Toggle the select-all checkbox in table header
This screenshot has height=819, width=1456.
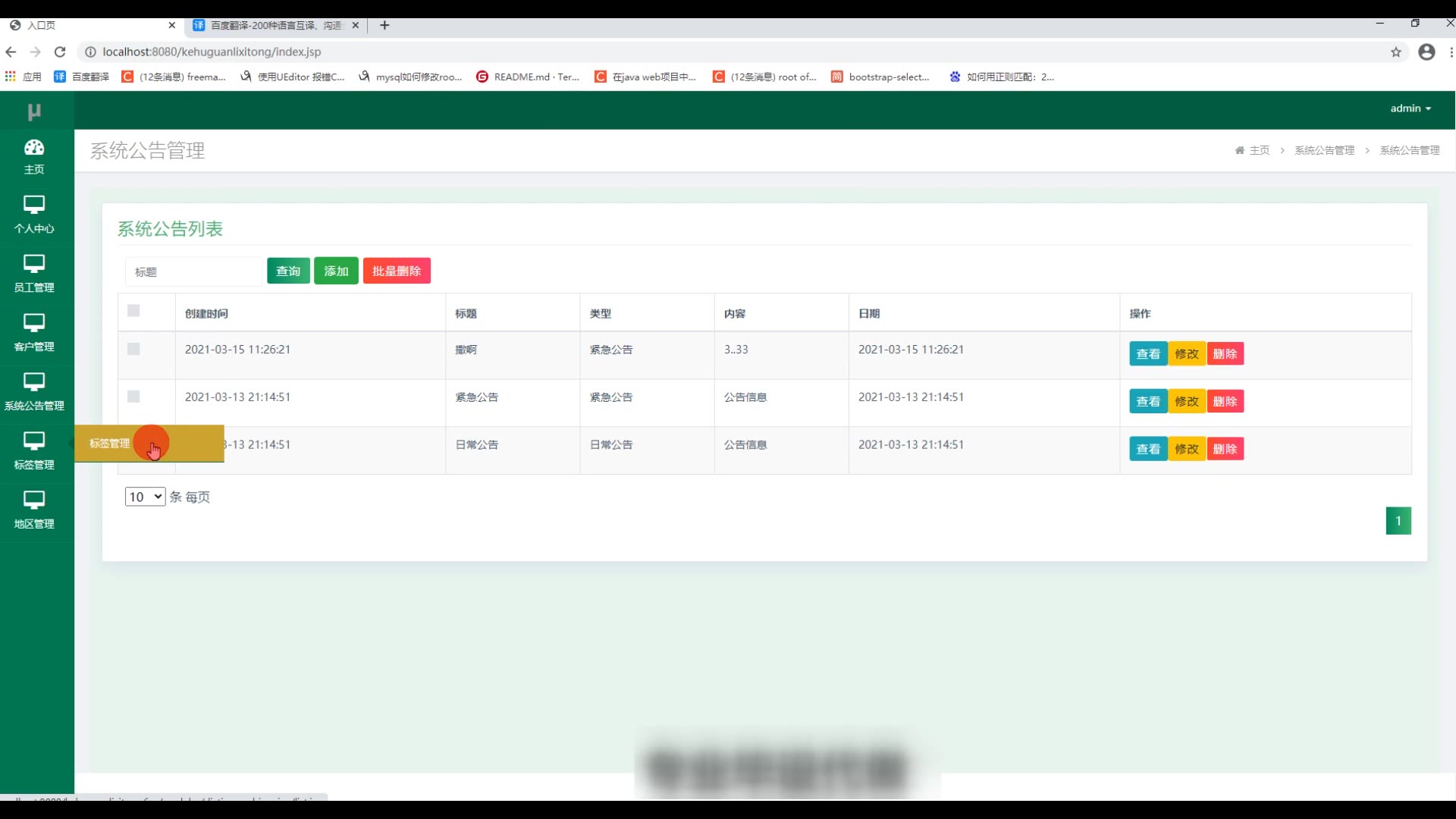tap(133, 311)
